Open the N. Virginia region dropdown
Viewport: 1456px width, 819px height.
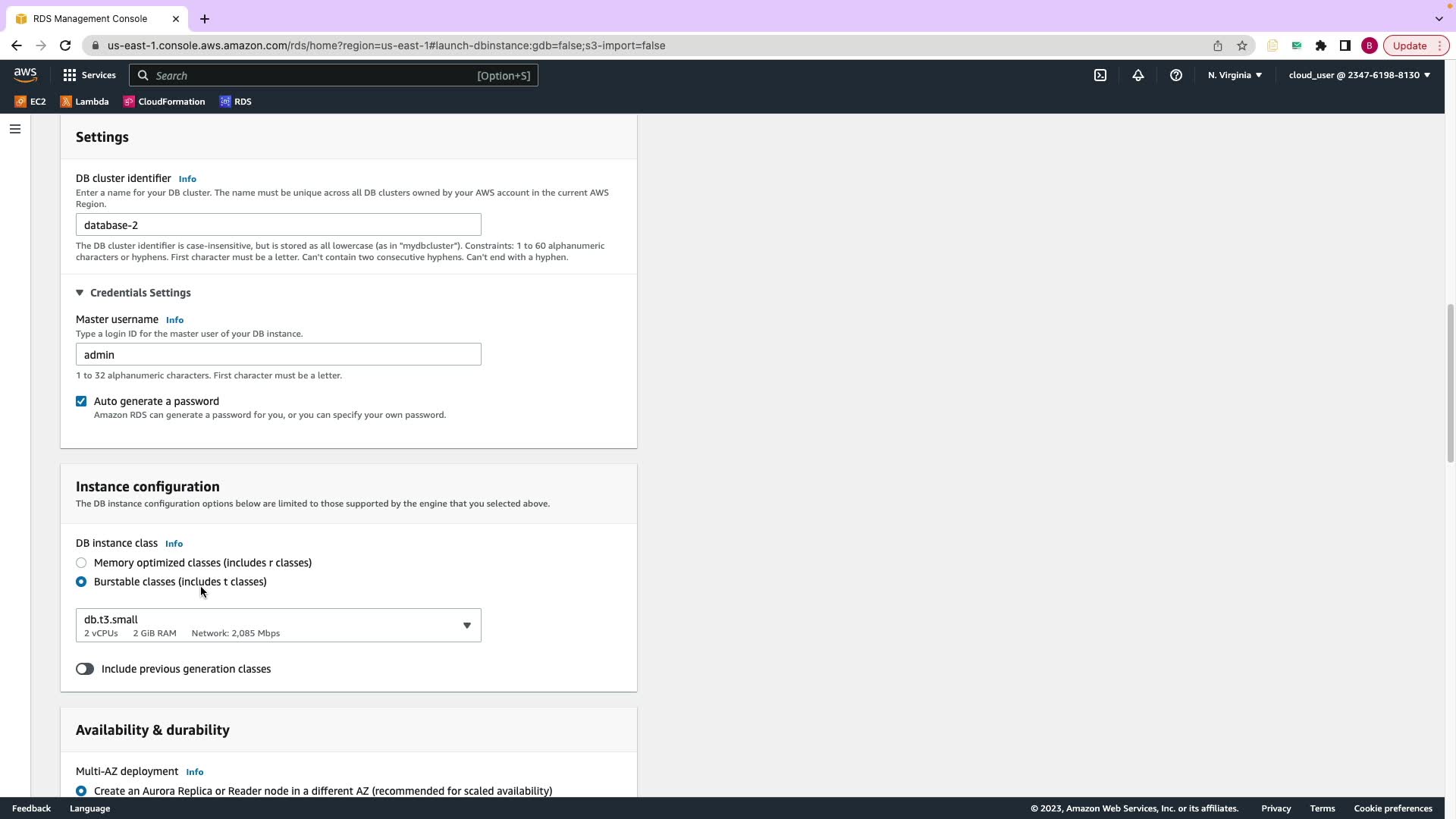coord(1235,75)
